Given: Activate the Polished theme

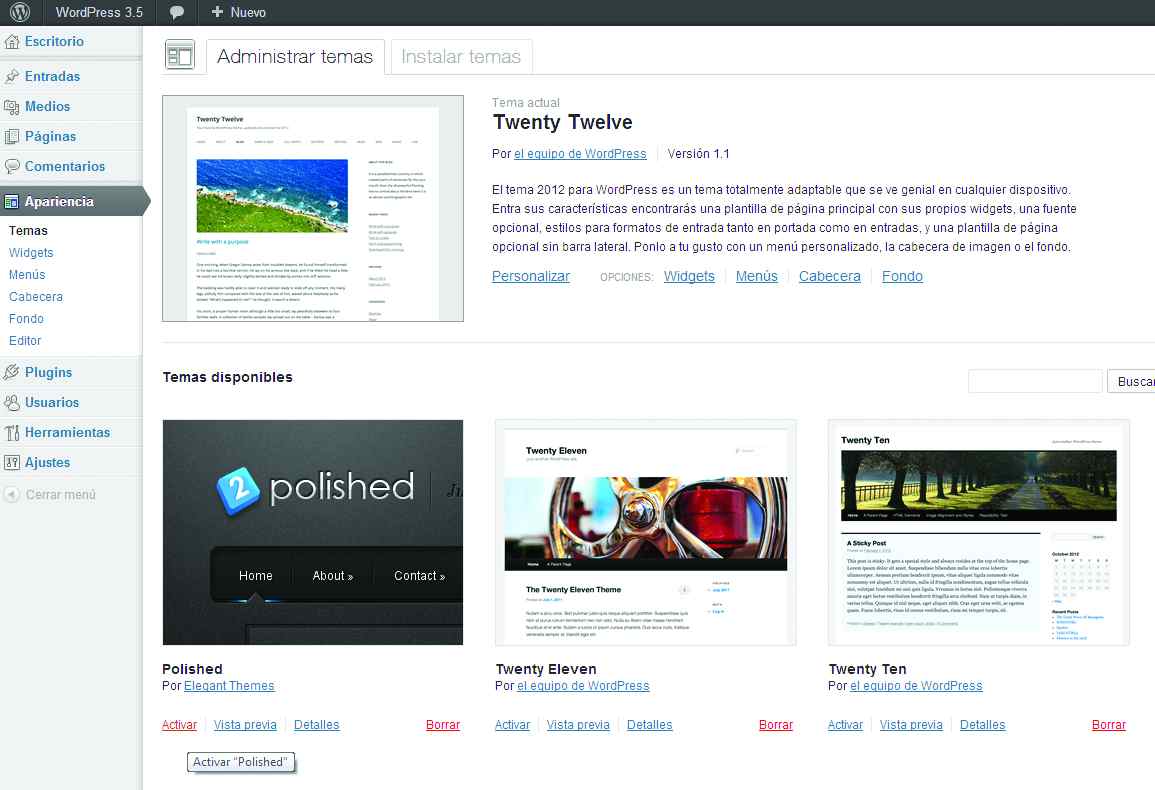Looking at the screenshot, I should click(180, 725).
